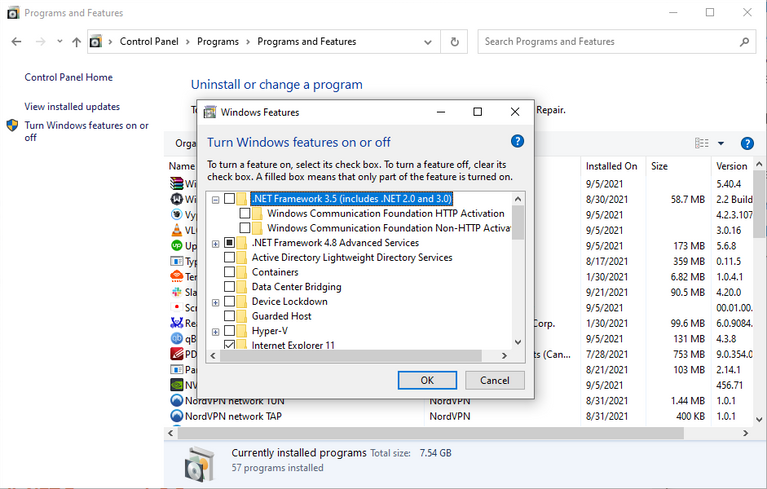The width and height of the screenshot is (767, 489).
Task: Enable Hyper-V feature checkbox
Action: [x=229, y=331]
